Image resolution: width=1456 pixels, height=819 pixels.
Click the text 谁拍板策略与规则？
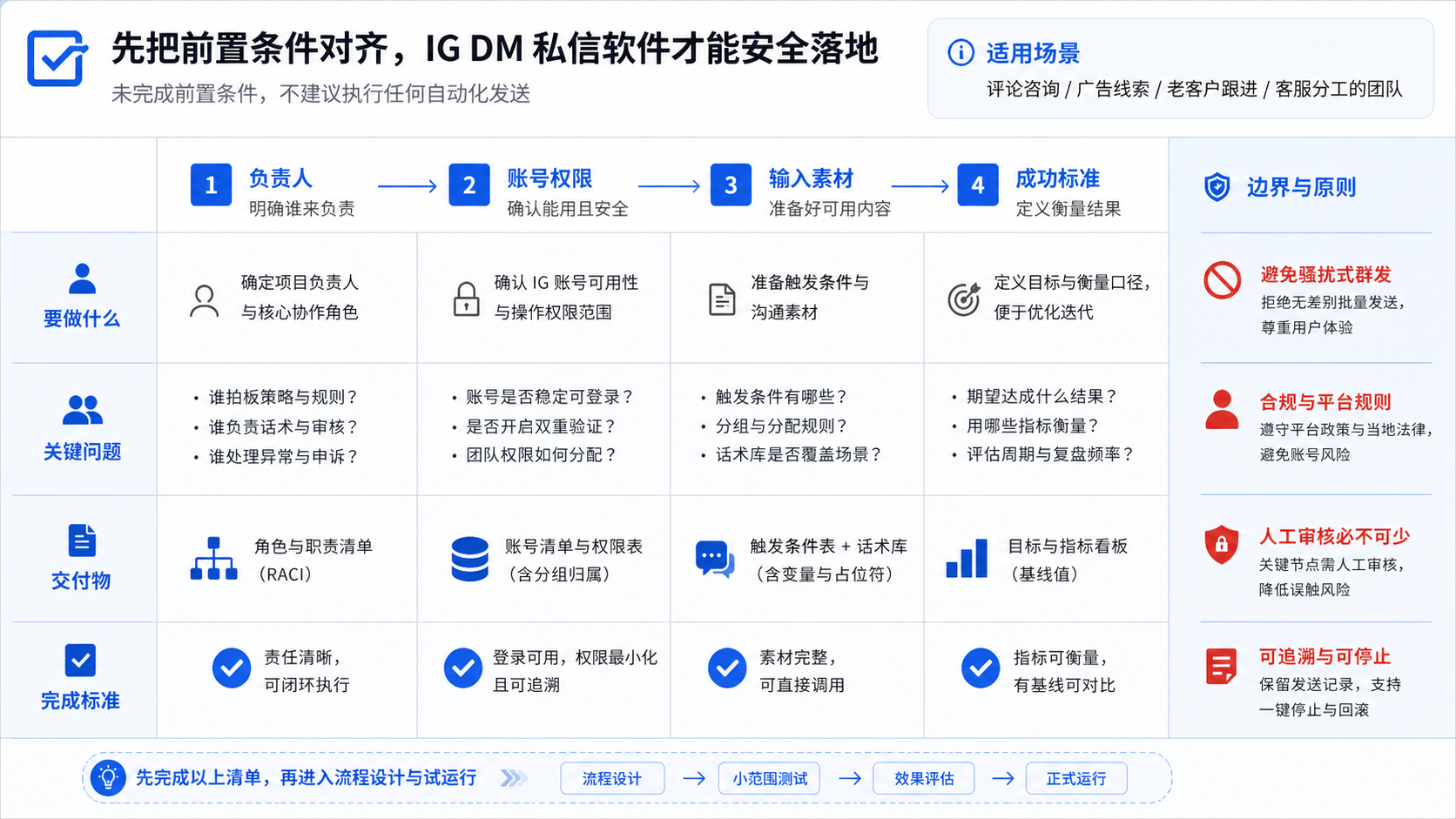tap(284, 397)
